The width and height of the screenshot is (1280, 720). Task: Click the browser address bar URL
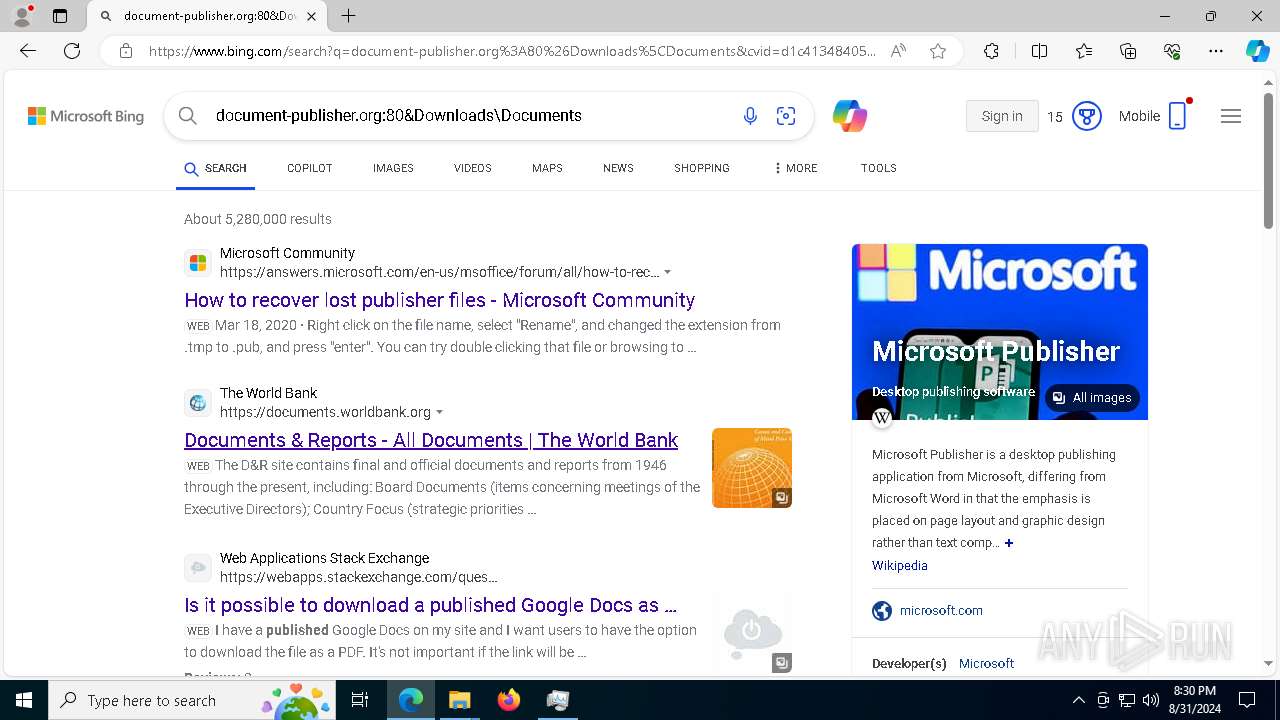[512, 51]
